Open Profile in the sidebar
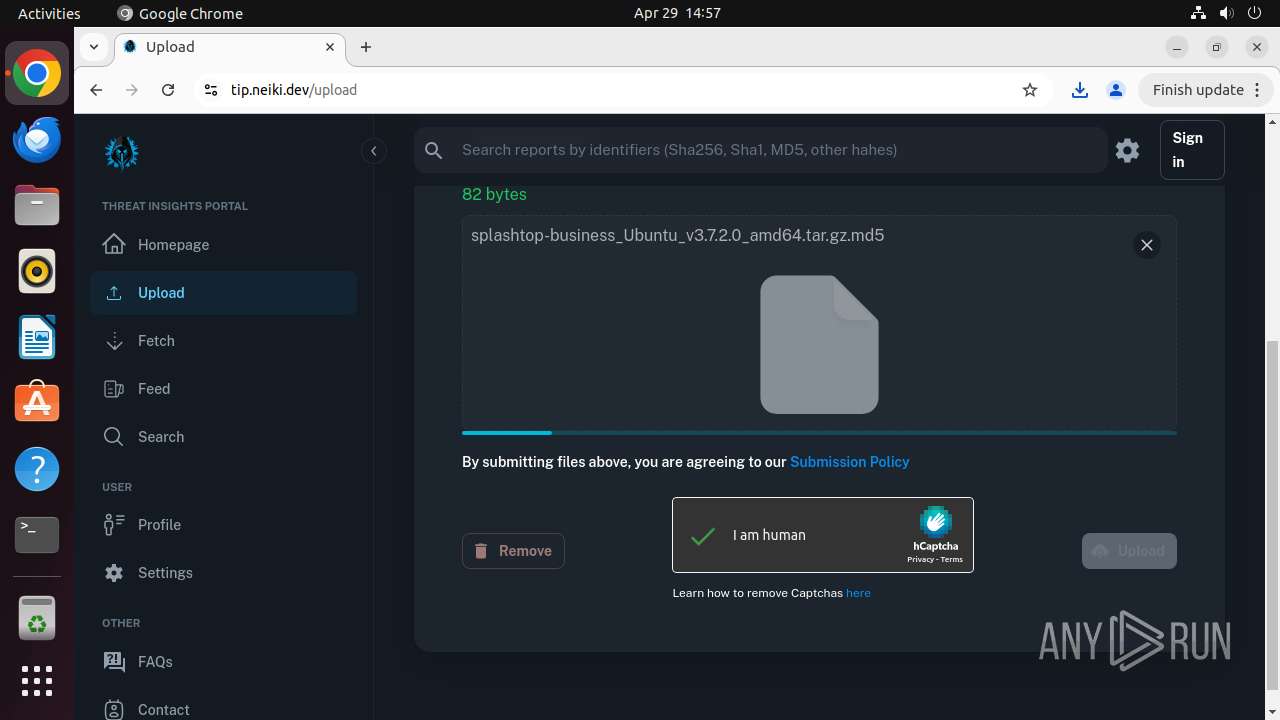 click(224, 525)
